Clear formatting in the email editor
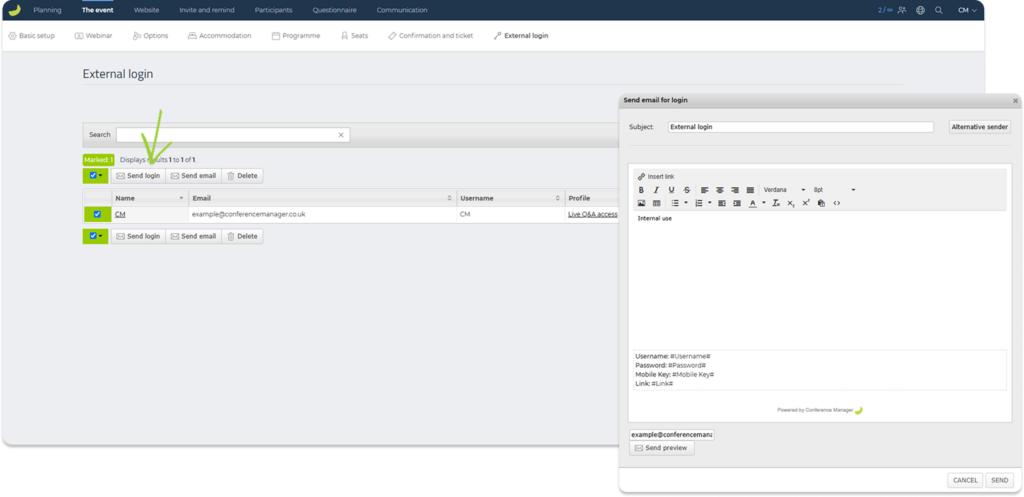1024x497 pixels. coord(776,203)
